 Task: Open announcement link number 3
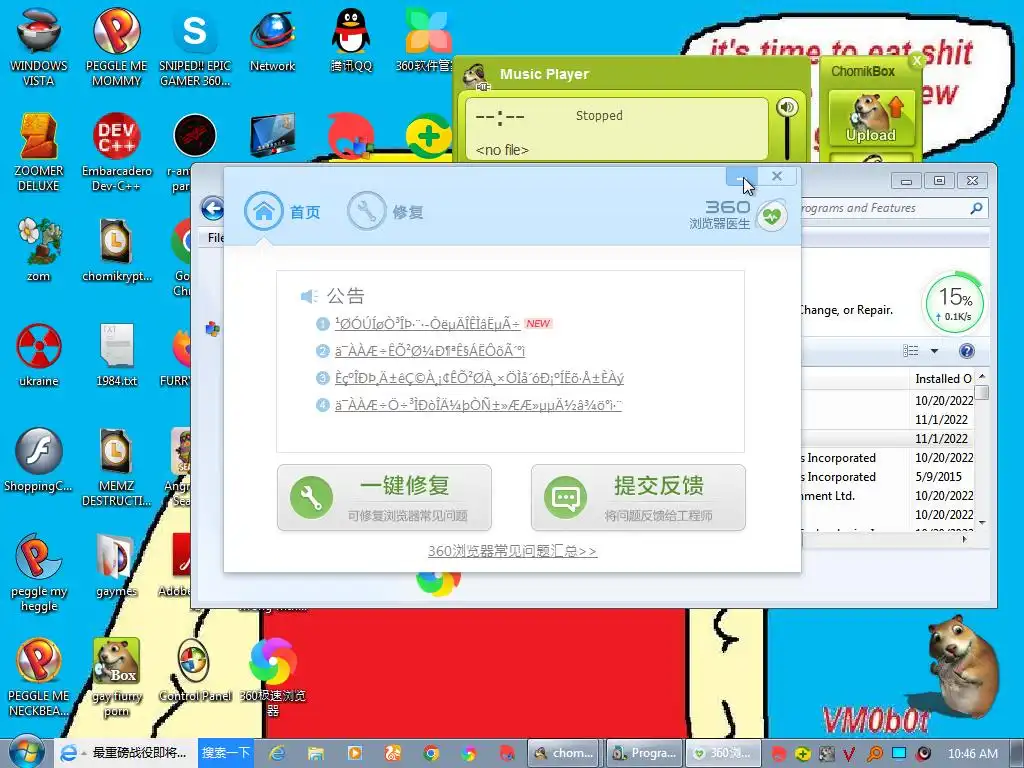point(479,378)
